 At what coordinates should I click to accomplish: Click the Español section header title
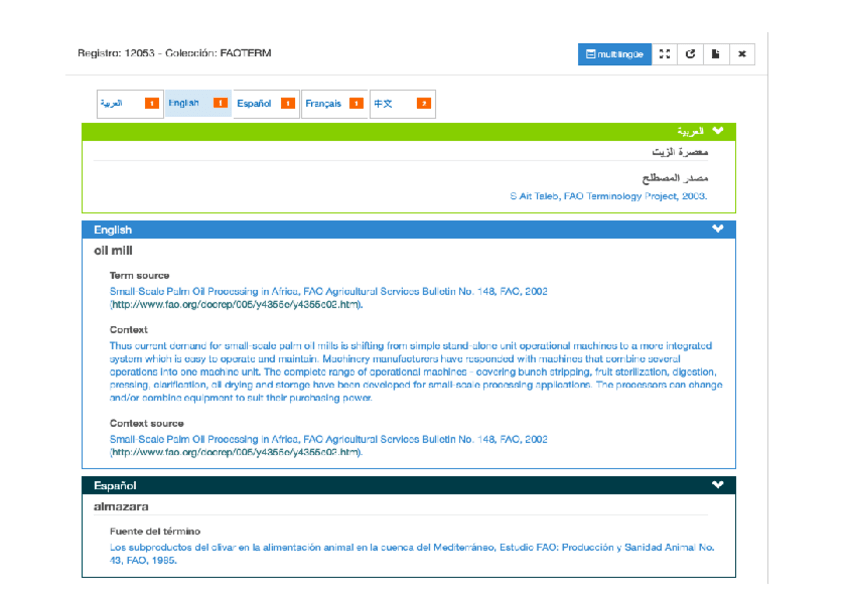[x=115, y=485]
